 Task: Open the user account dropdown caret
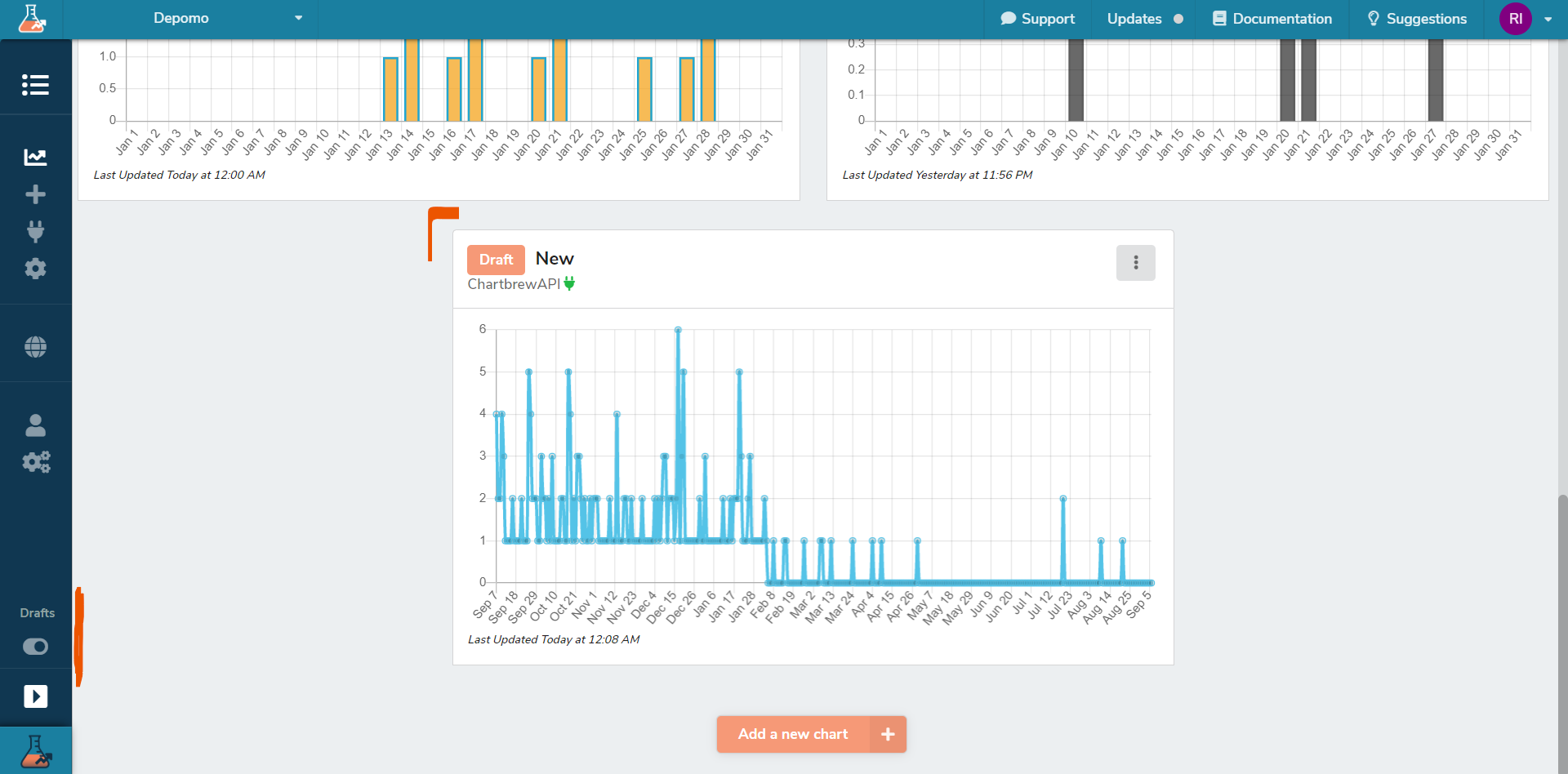tap(1548, 19)
